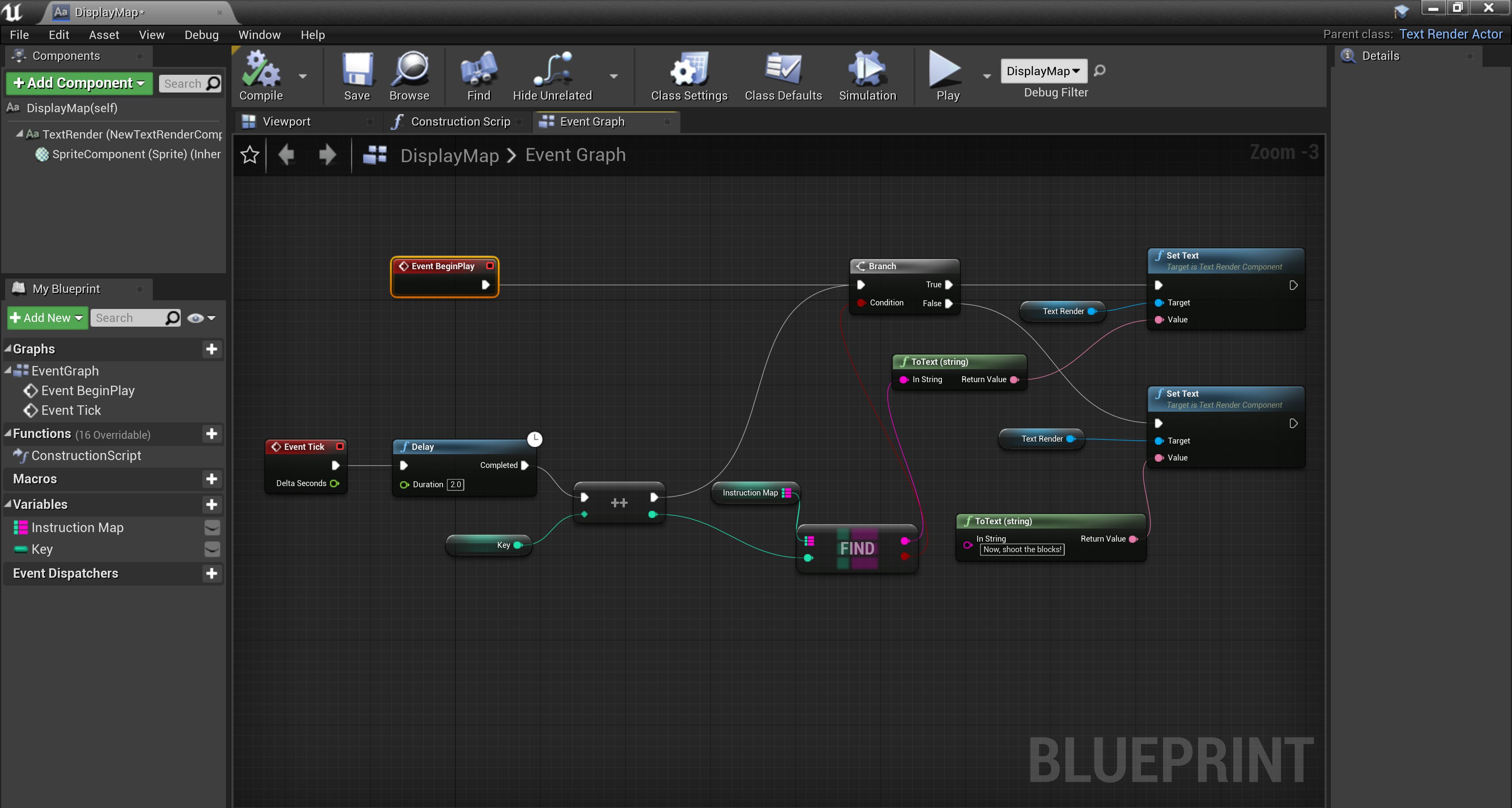Bookmark graph with star icon
This screenshot has width=1512, height=808.
(x=250, y=155)
